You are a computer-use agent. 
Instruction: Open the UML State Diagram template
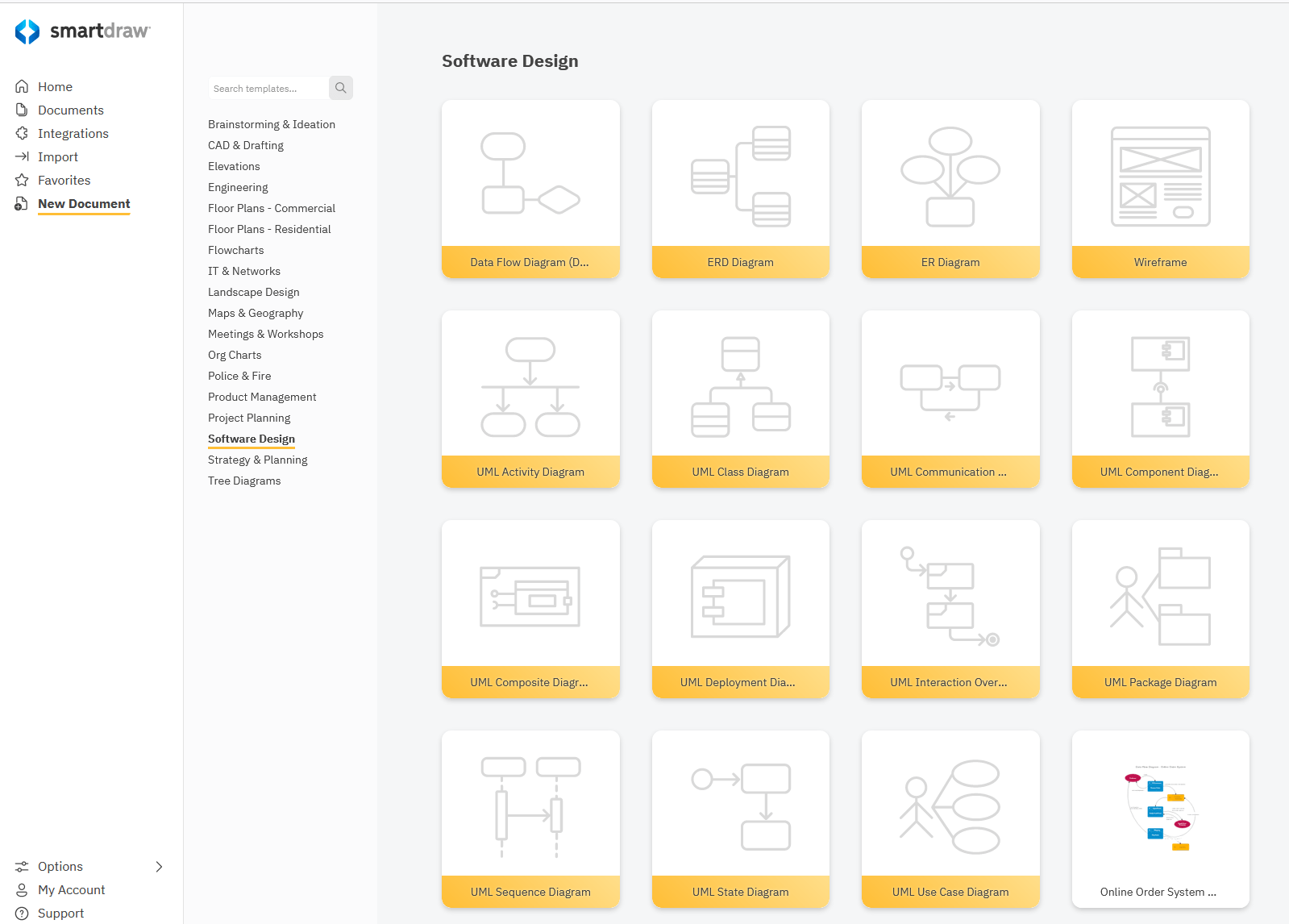click(741, 819)
